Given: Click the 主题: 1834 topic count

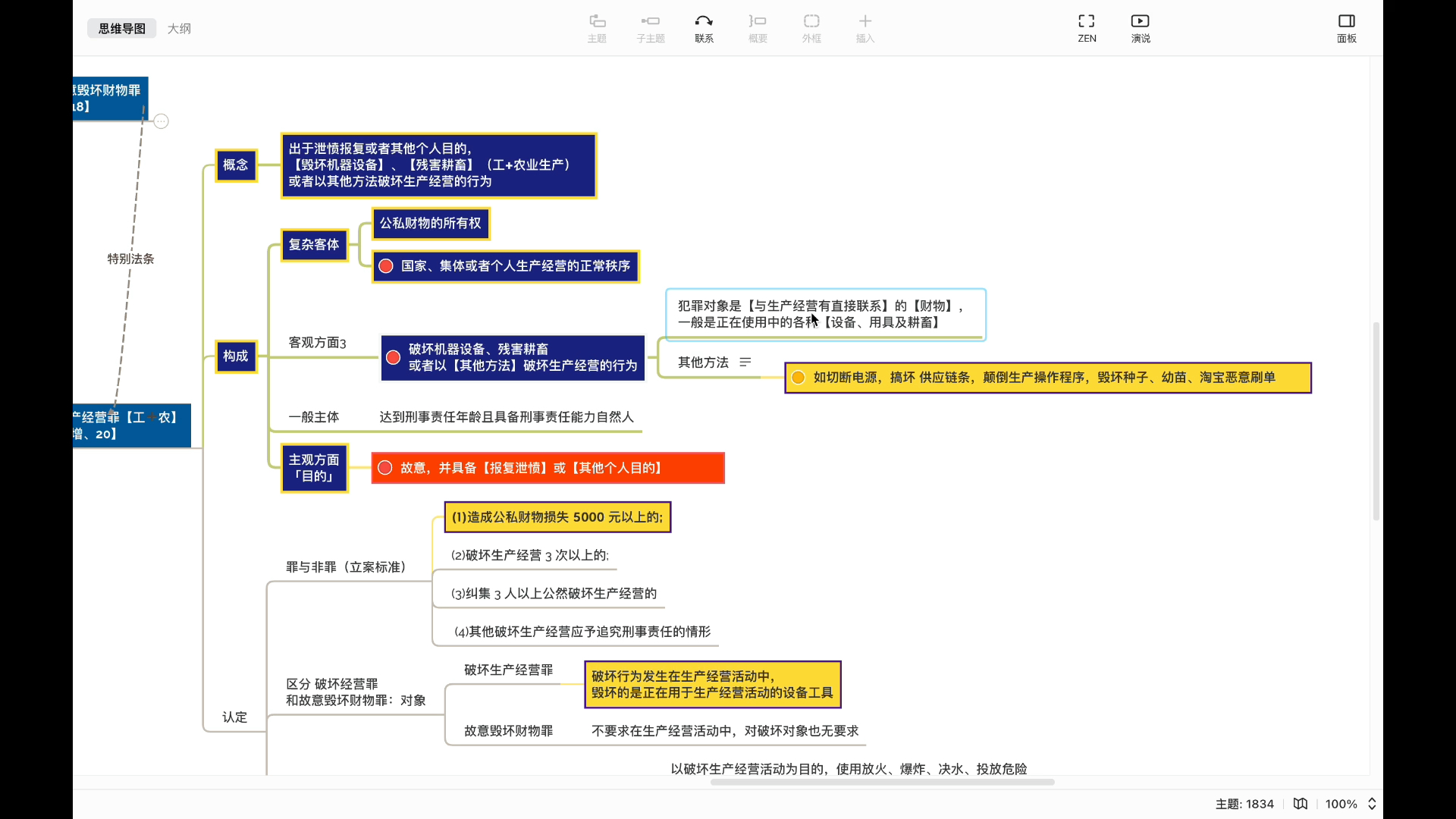Looking at the screenshot, I should point(1244,804).
